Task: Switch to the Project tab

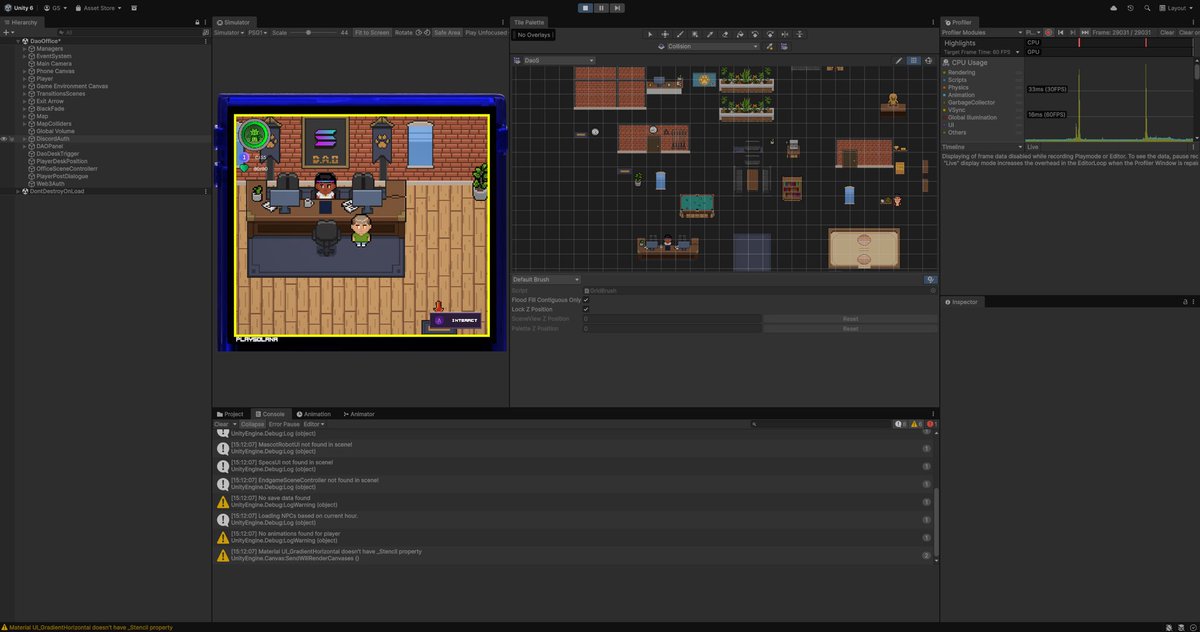Action: (x=230, y=414)
